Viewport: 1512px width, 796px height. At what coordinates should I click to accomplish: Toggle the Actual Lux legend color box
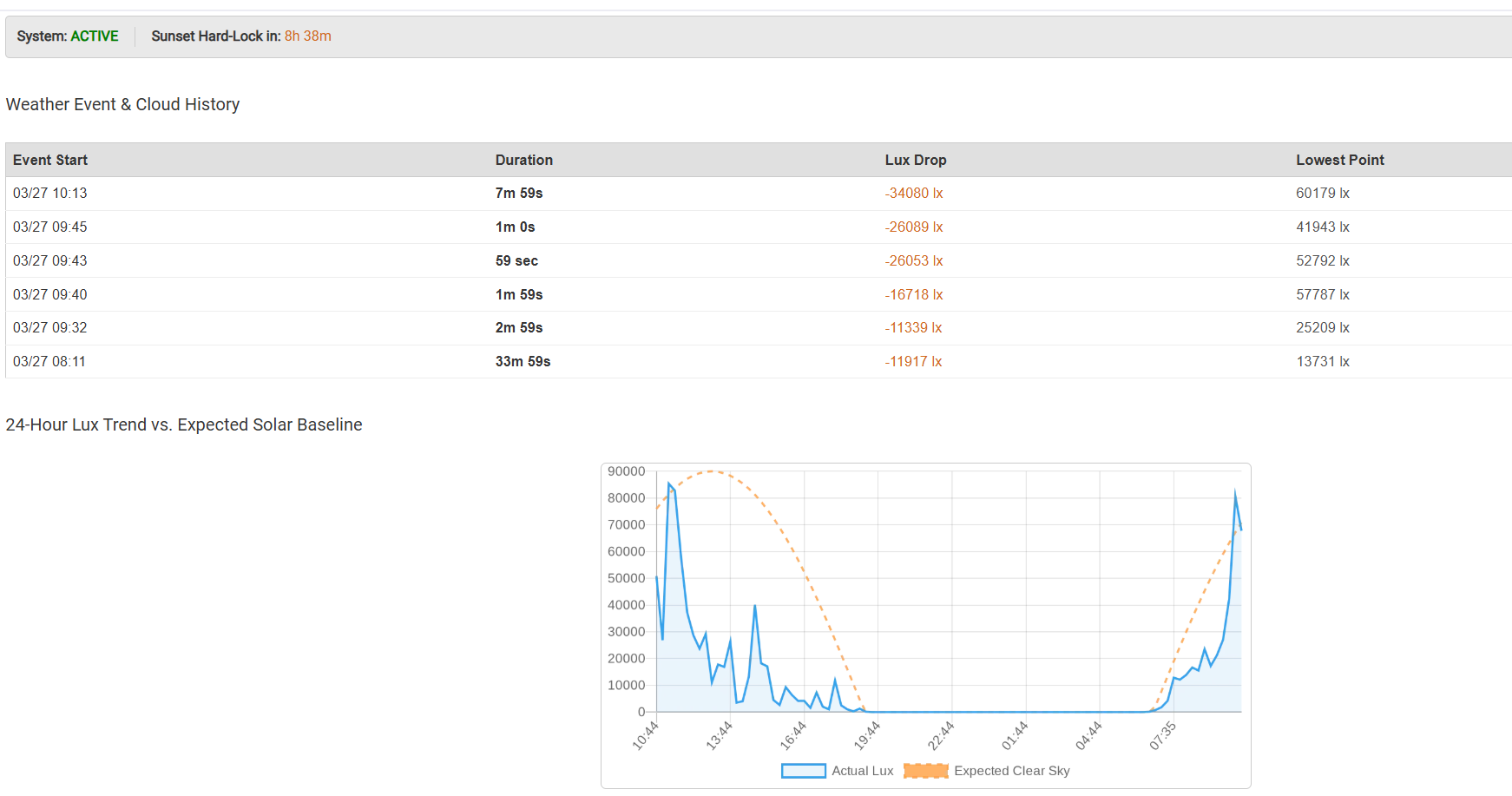pos(803,771)
